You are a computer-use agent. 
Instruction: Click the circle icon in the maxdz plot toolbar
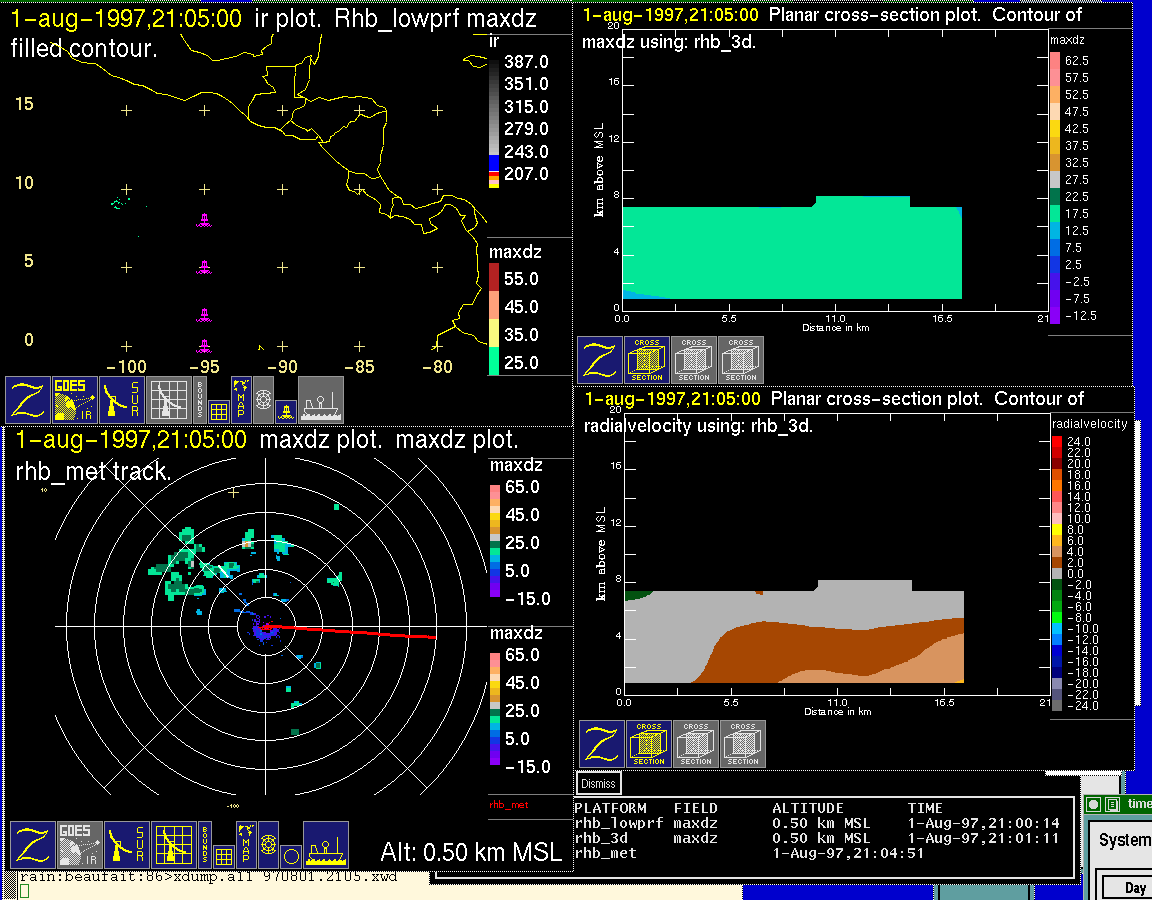pyautogui.click(x=289, y=856)
